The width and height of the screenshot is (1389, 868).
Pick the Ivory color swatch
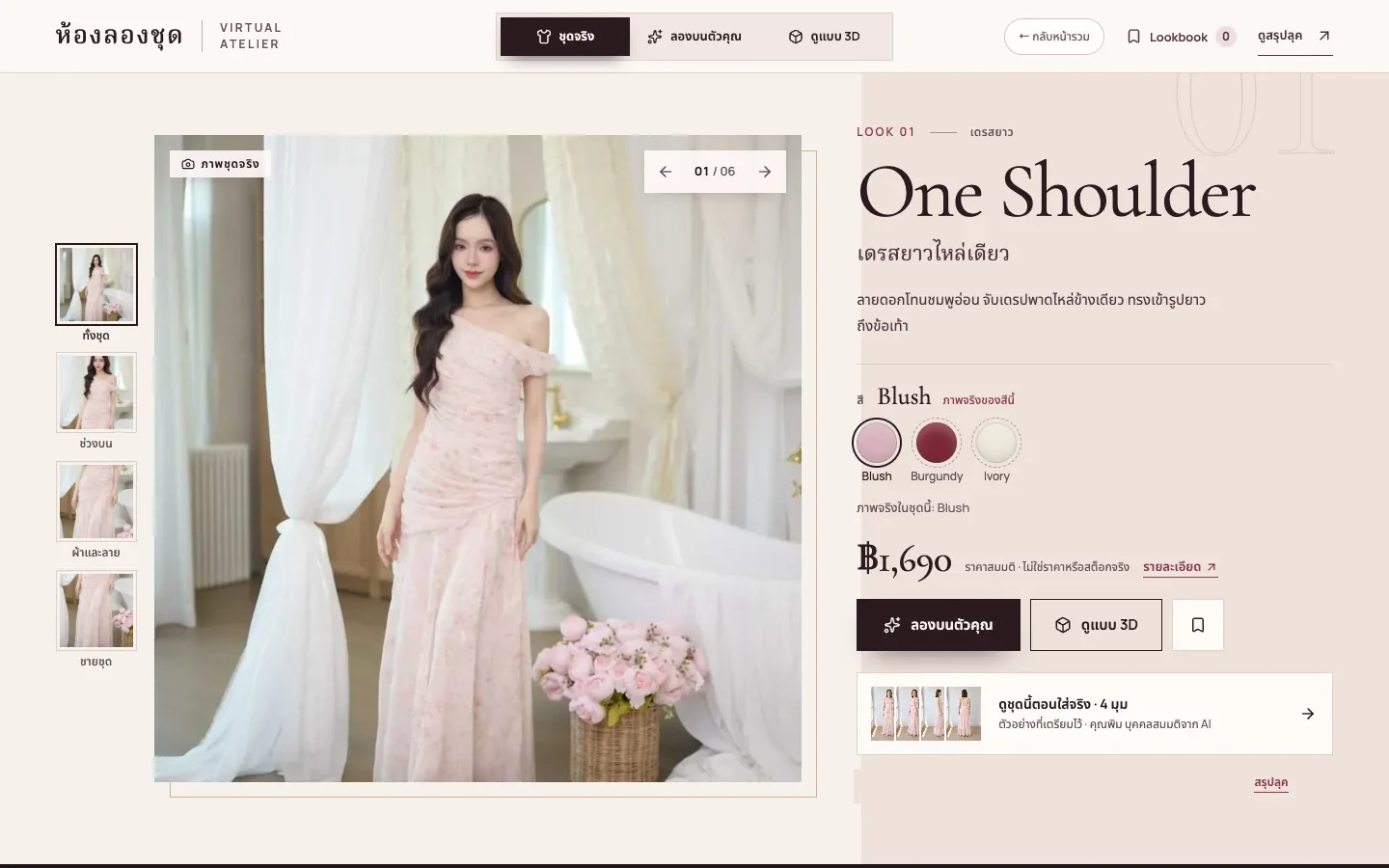pyautogui.click(x=996, y=443)
